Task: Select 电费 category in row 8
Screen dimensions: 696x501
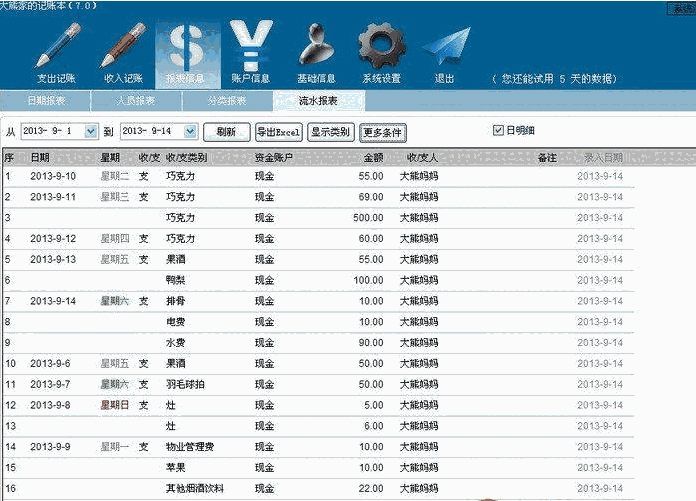Action: click(x=176, y=322)
